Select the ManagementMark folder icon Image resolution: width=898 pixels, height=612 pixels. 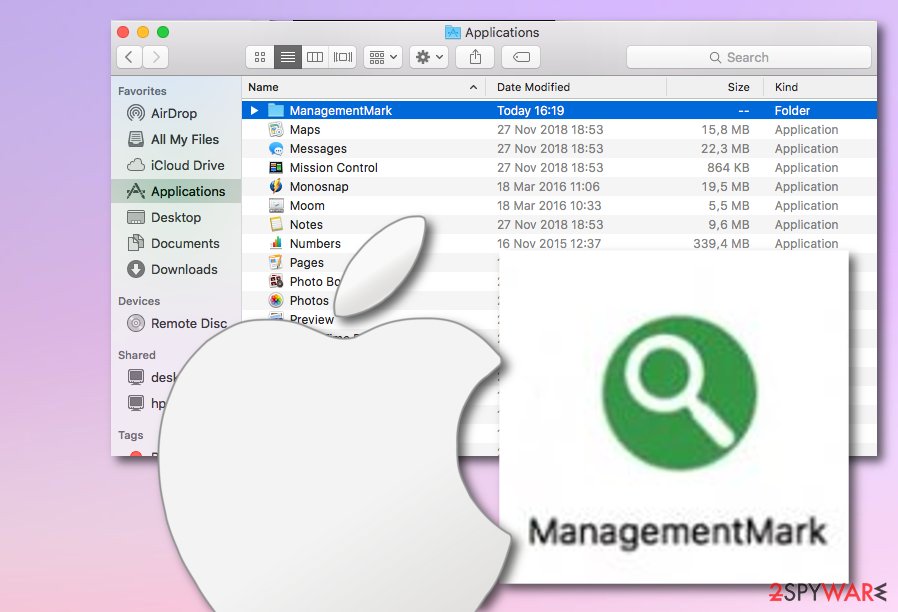click(x=276, y=110)
